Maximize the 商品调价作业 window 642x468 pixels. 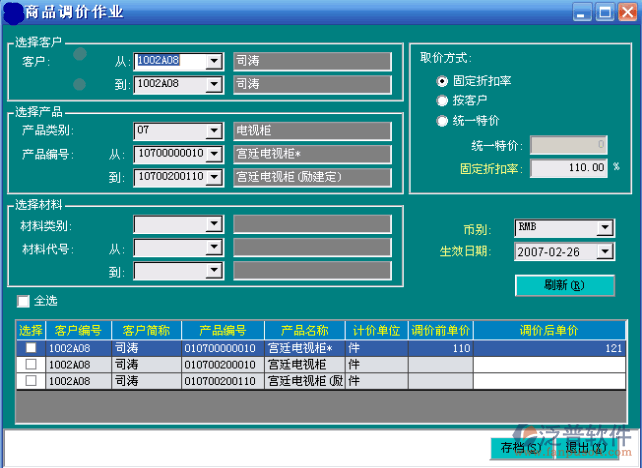604,12
